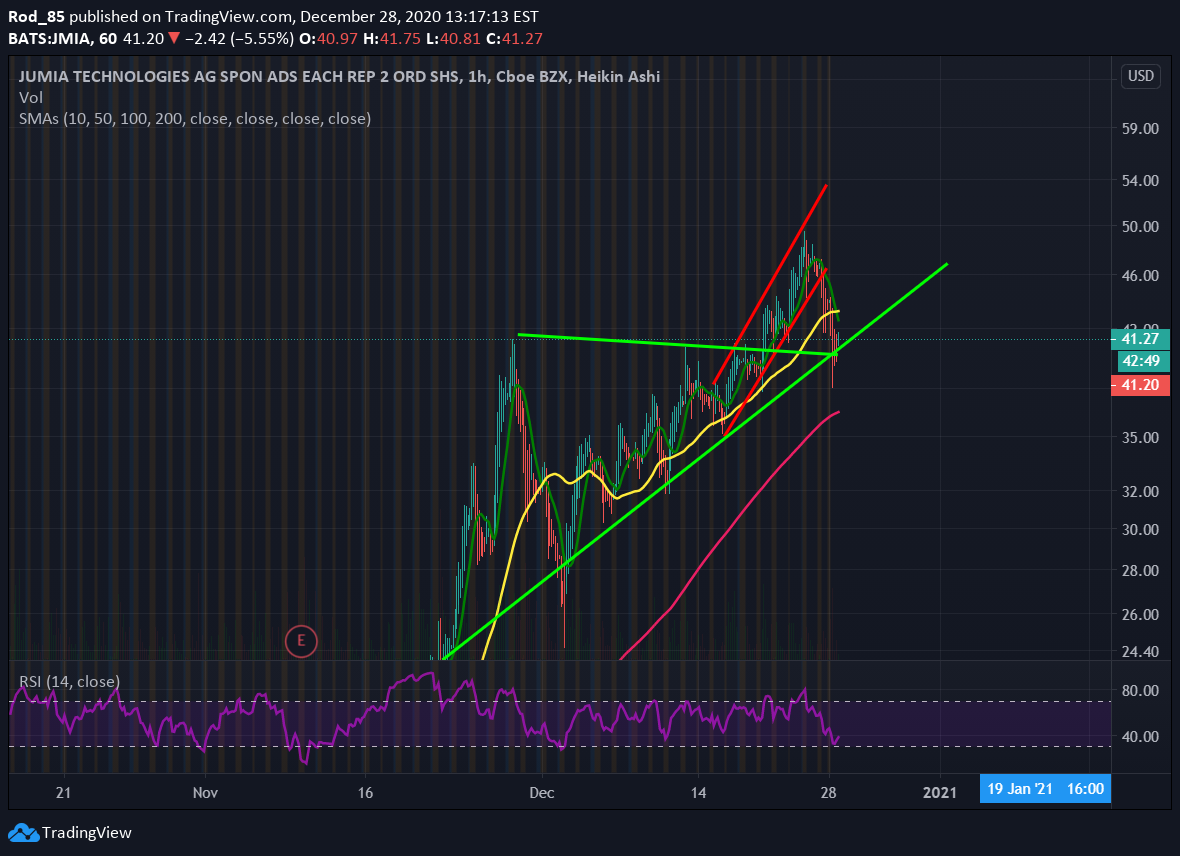The height and width of the screenshot is (856, 1180).
Task: Click the 42:49 countdown timer label
Action: [x=1141, y=361]
